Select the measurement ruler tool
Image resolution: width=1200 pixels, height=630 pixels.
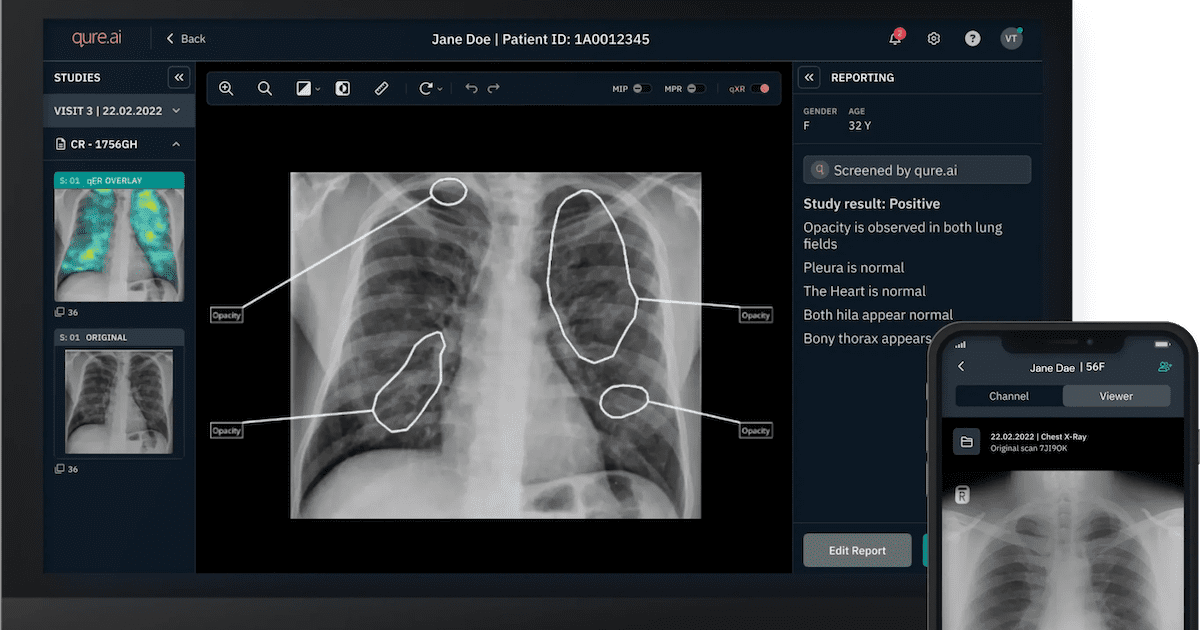point(381,88)
